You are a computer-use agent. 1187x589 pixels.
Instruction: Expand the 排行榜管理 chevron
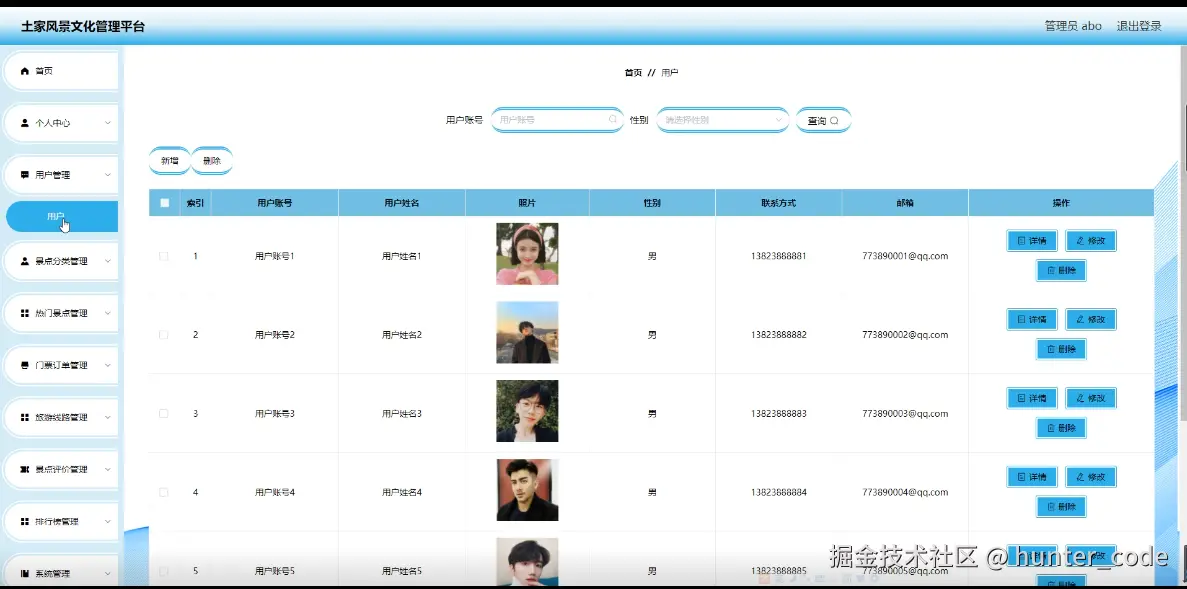(107, 522)
